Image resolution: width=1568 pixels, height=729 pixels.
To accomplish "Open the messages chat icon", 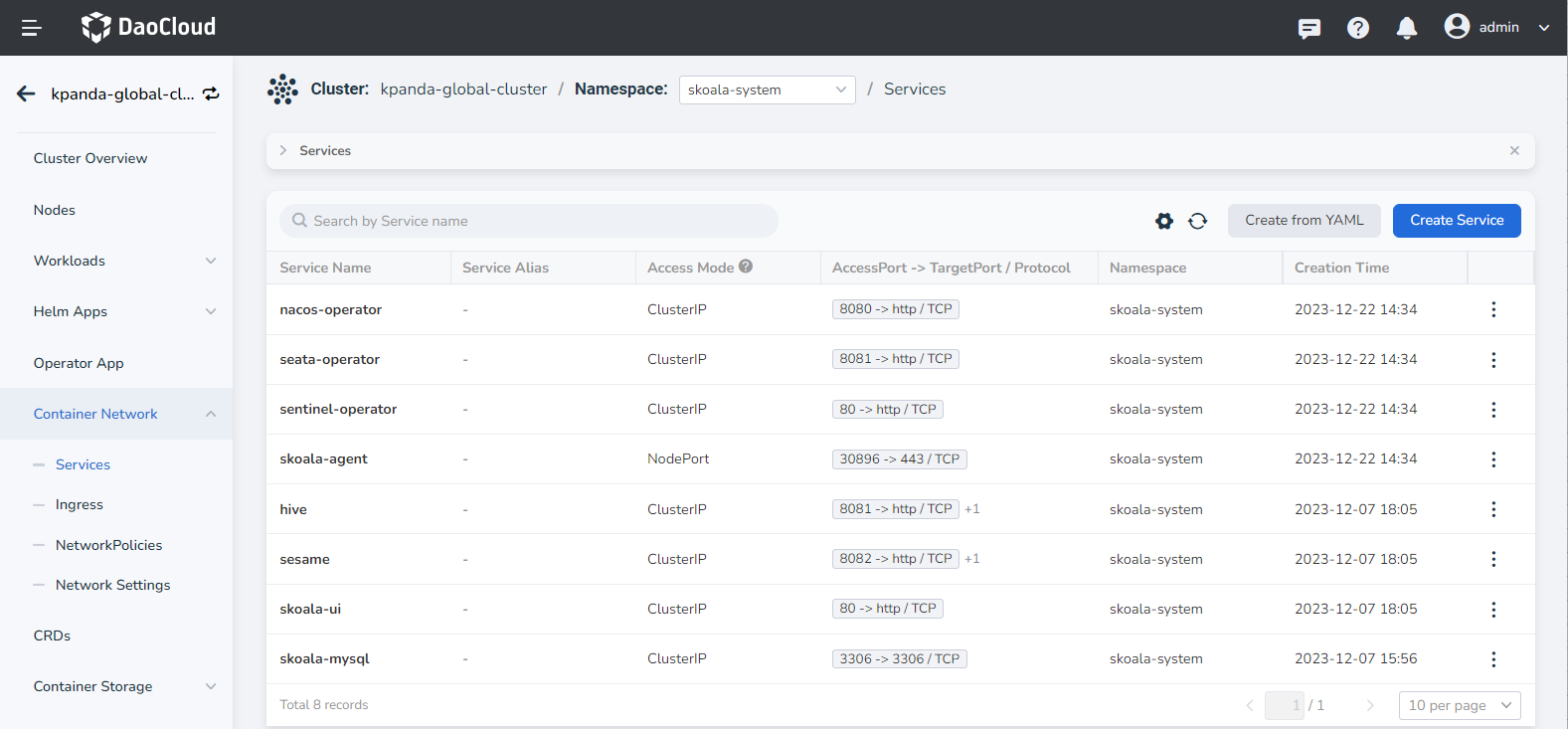I will click(x=1309, y=28).
